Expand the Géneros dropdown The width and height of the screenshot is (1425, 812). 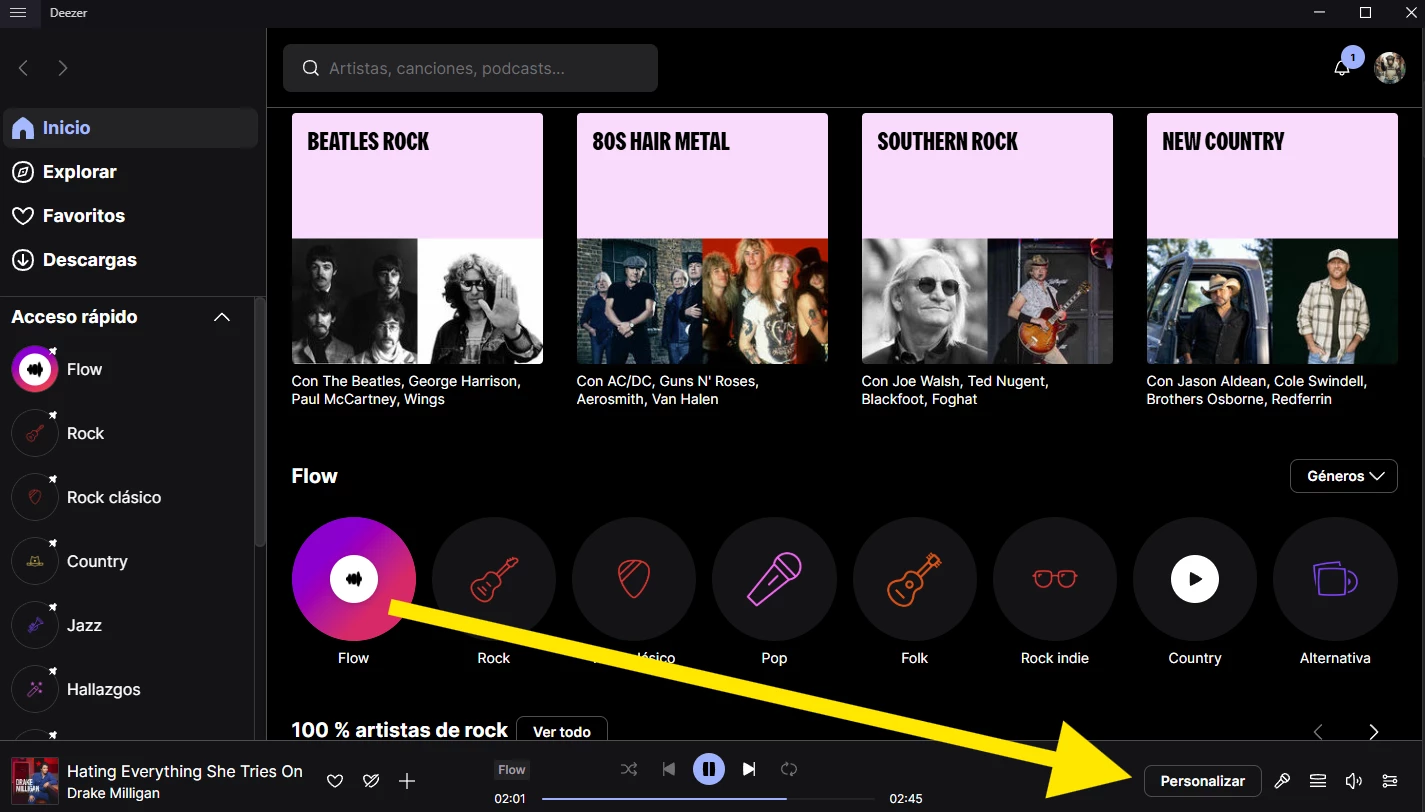pos(1344,476)
